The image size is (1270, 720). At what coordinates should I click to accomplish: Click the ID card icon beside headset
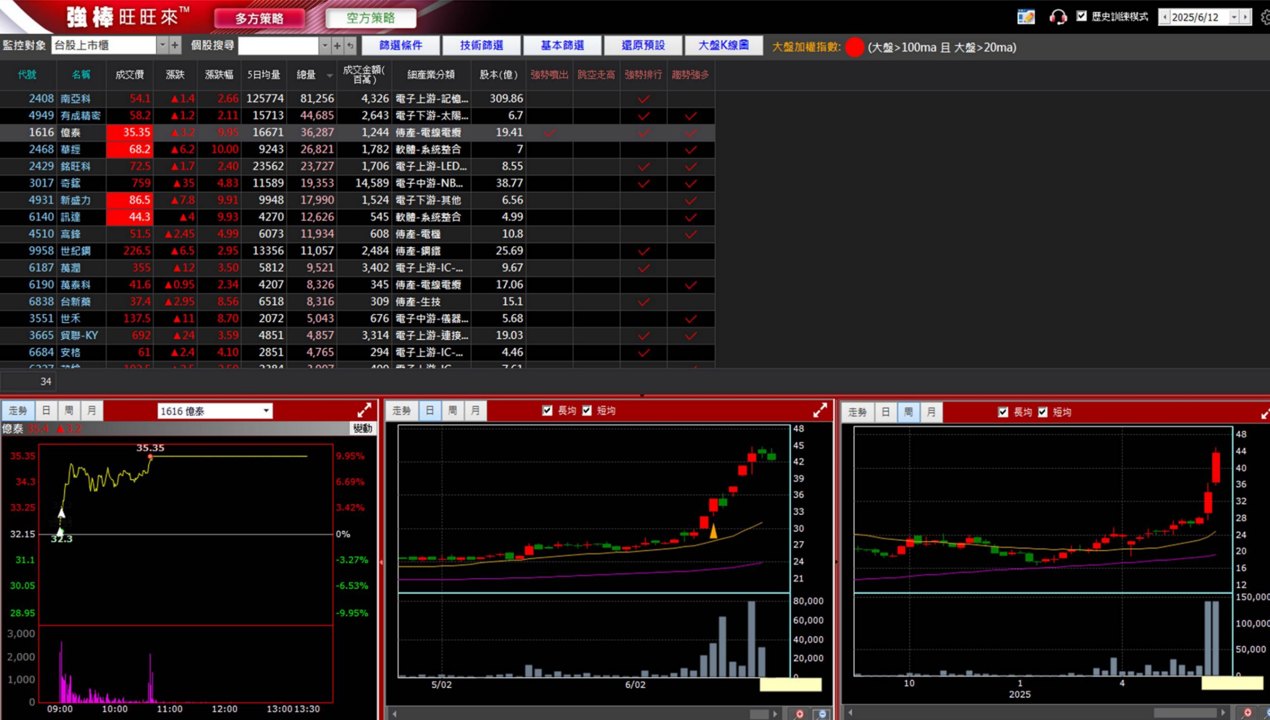(1026, 16)
